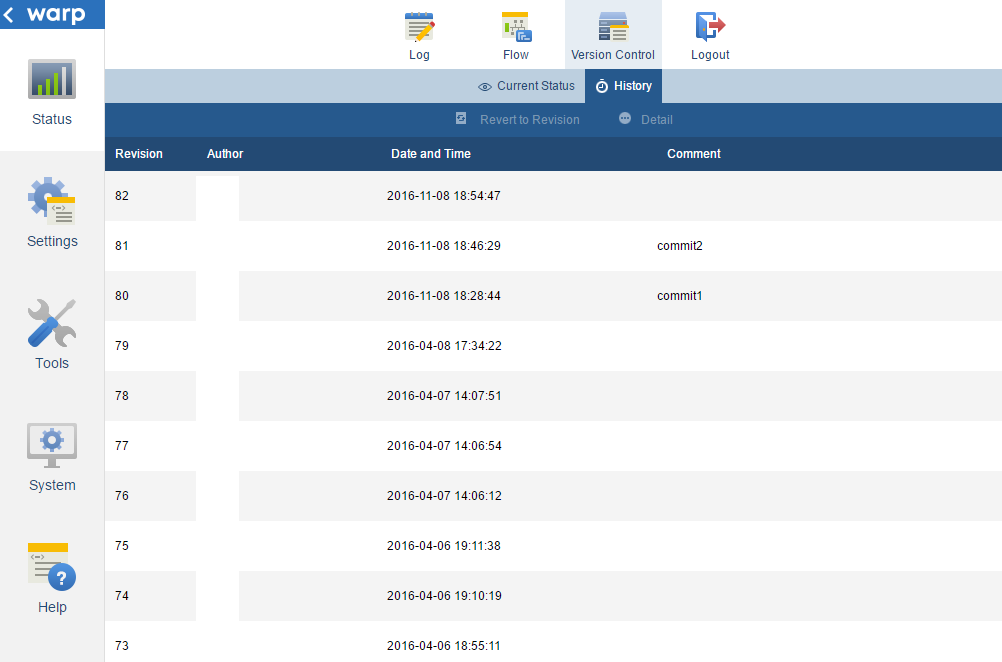This screenshot has width=1002, height=662.
Task: Click the eye icon on Current Status
Action: tap(483, 86)
